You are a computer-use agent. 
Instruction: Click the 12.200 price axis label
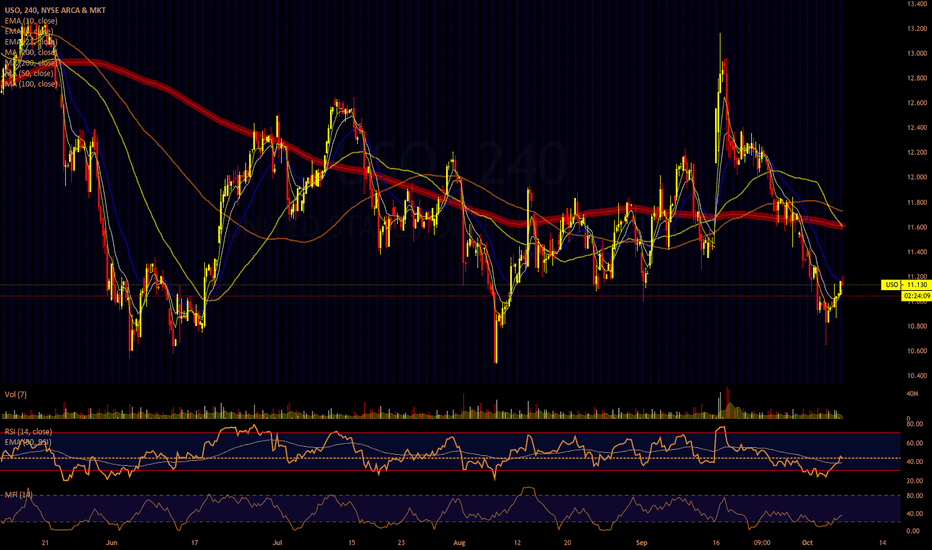[x=917, y=152]
